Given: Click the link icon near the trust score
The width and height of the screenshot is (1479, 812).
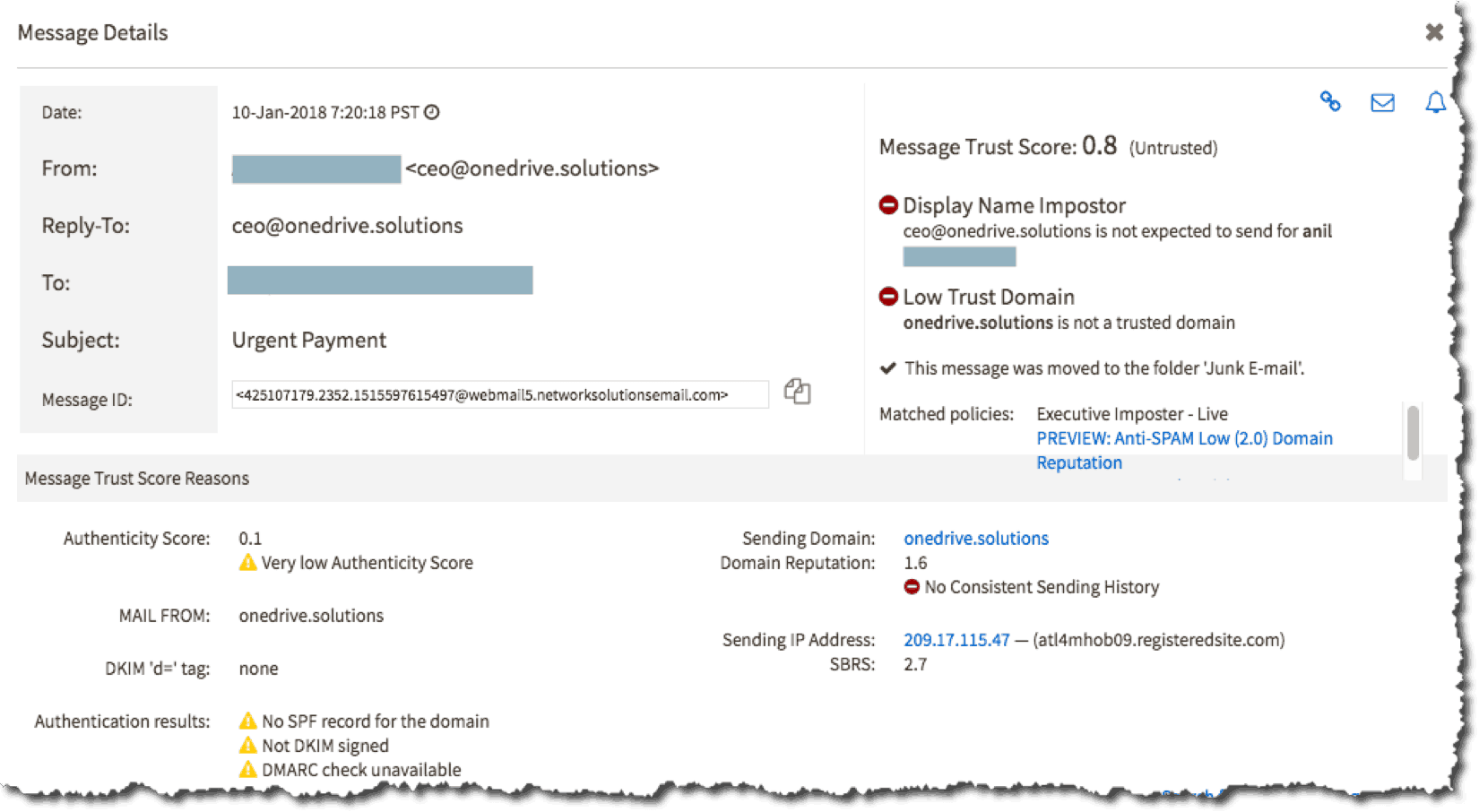Looking at the screenshot, I should [x=1330, y=102].
